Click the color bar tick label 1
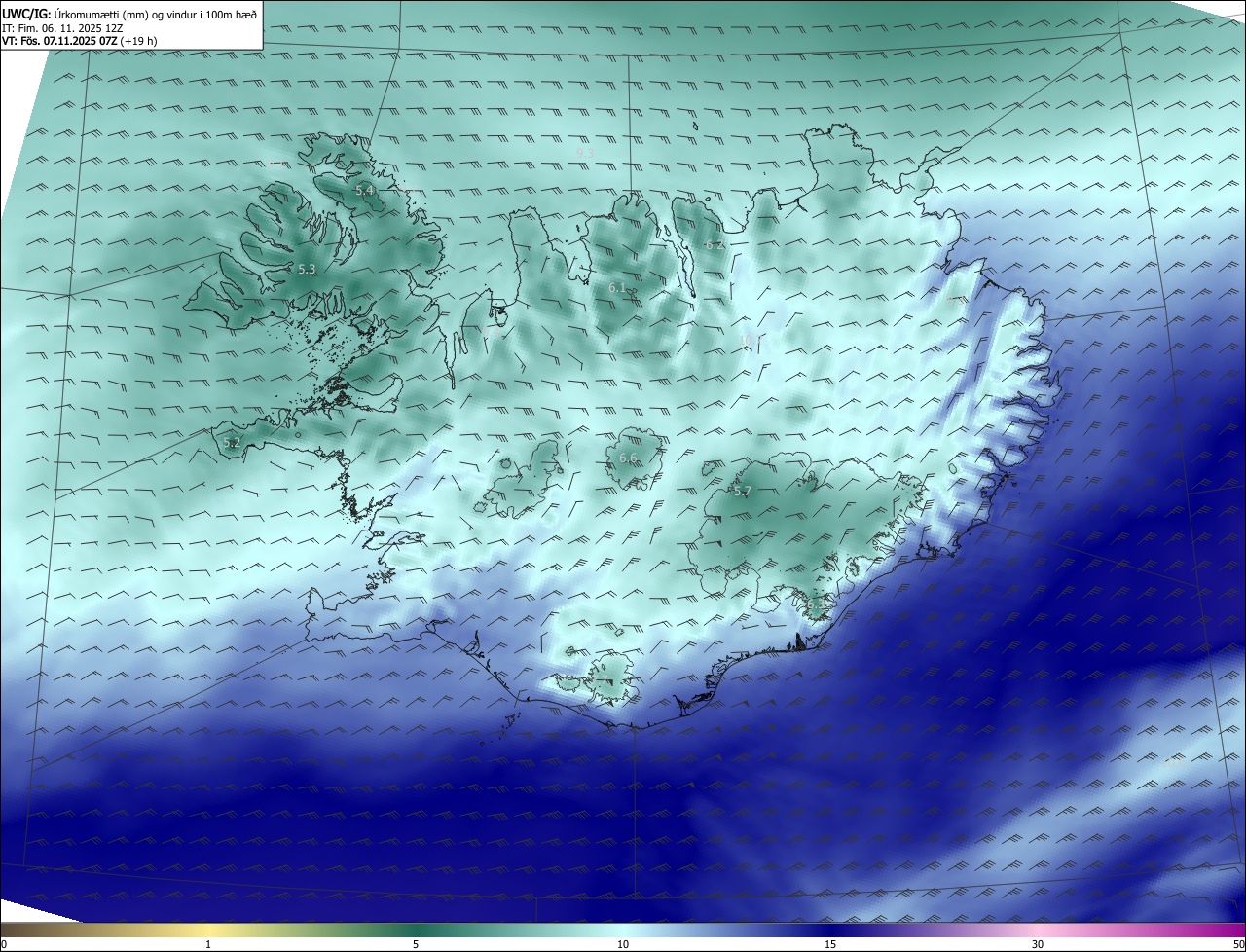The image size is (1246, 952). tap(208, 944)
